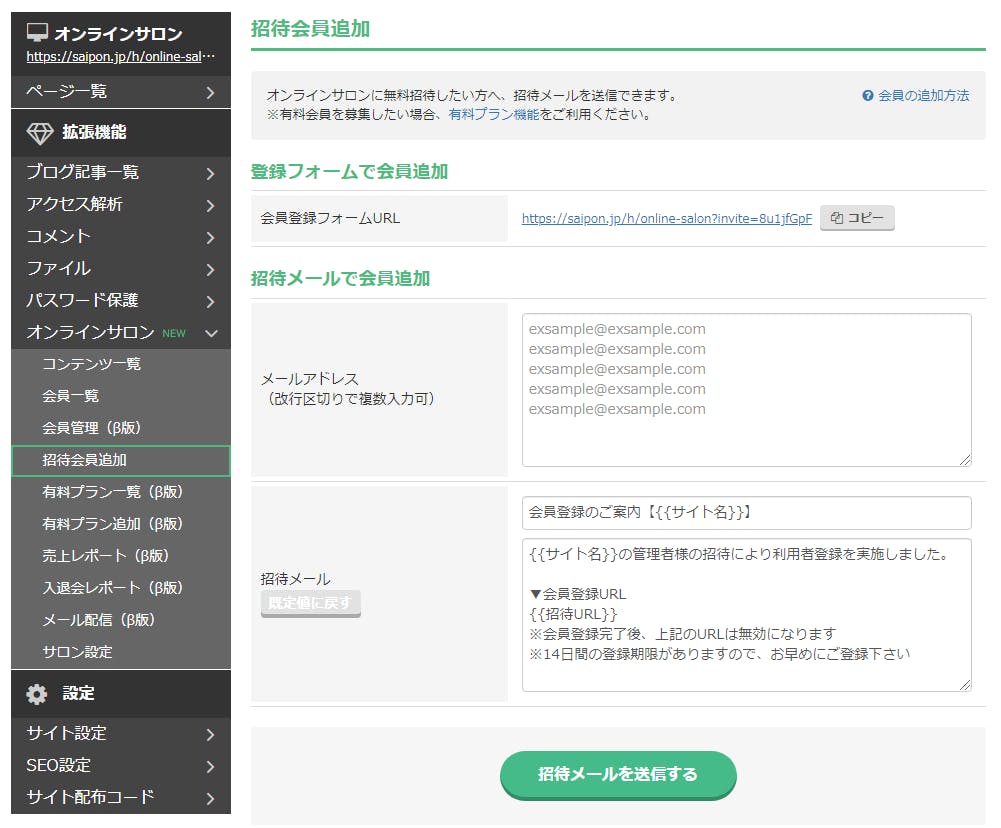Open 売上レポート (β版) page
This screenshot has width=1001, height=828.
(106, 556)
